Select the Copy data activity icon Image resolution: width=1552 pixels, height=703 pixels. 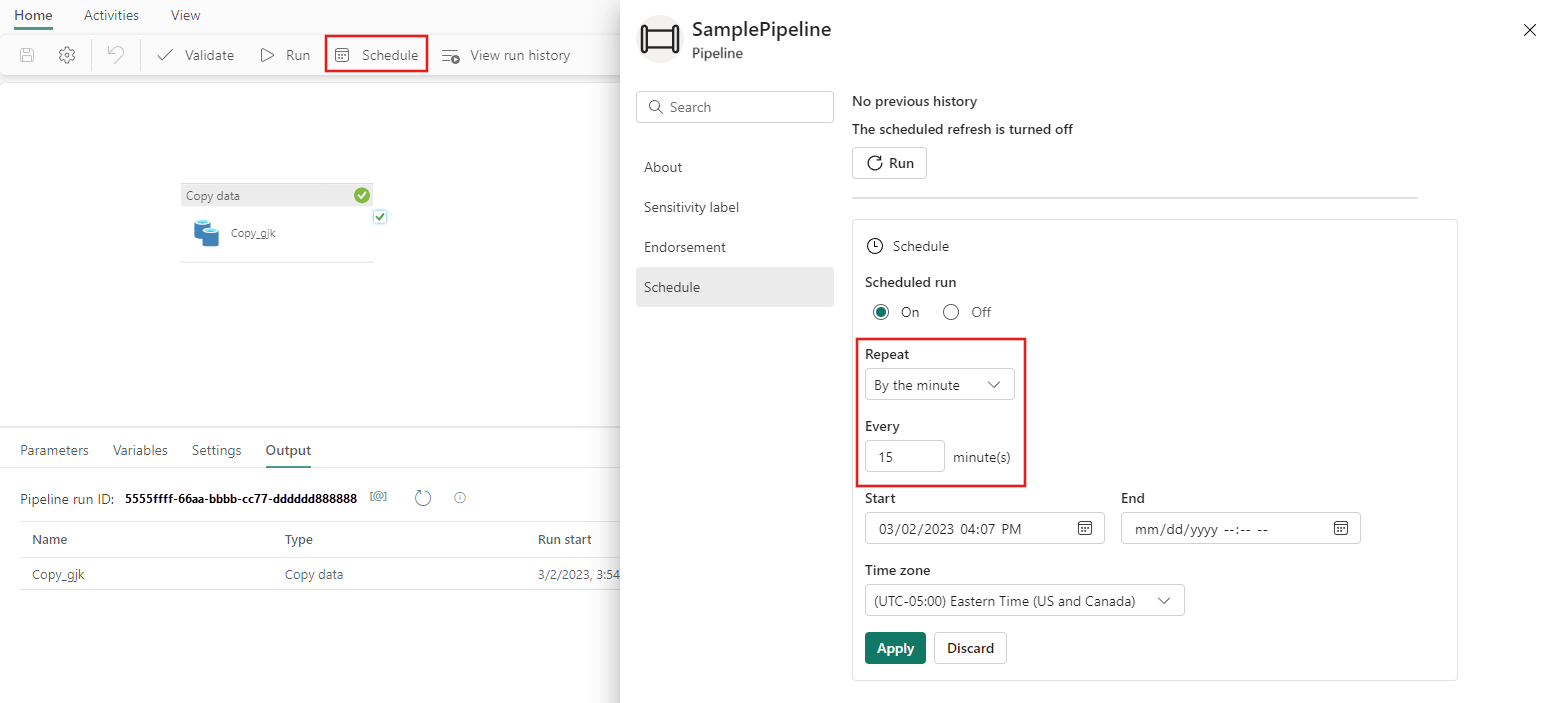click(206, 233)
